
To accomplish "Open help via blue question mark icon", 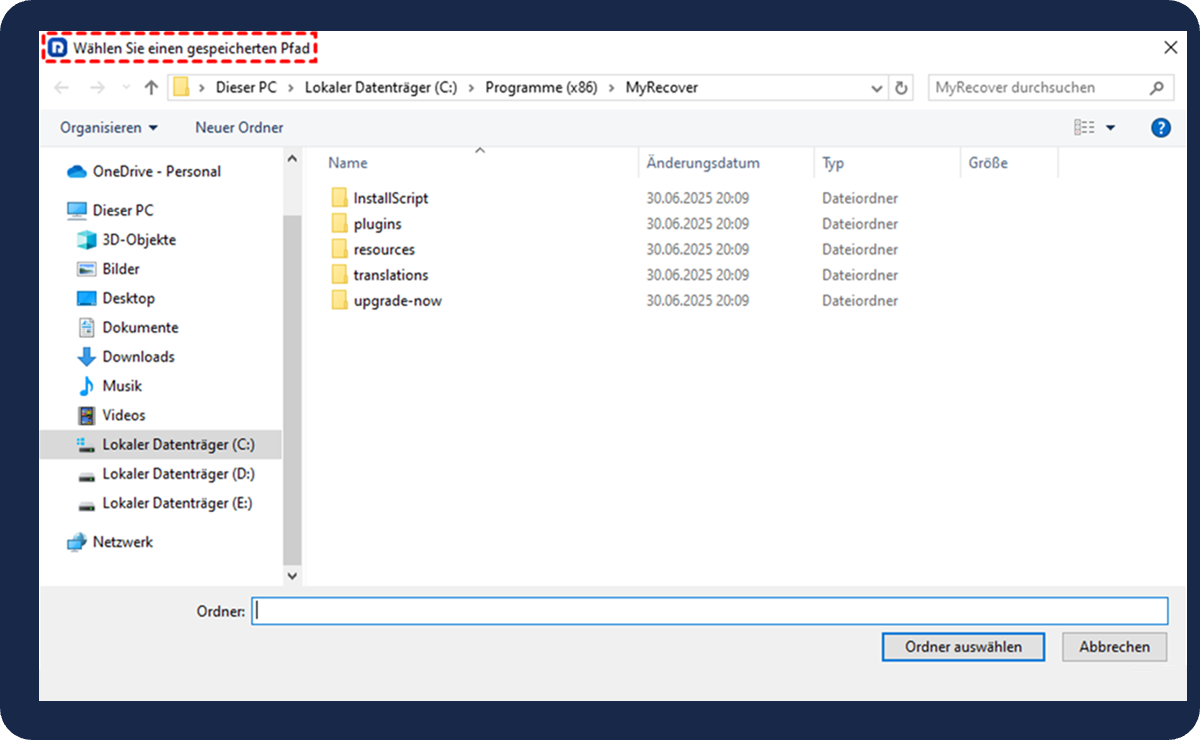I will click(1160, 128).
